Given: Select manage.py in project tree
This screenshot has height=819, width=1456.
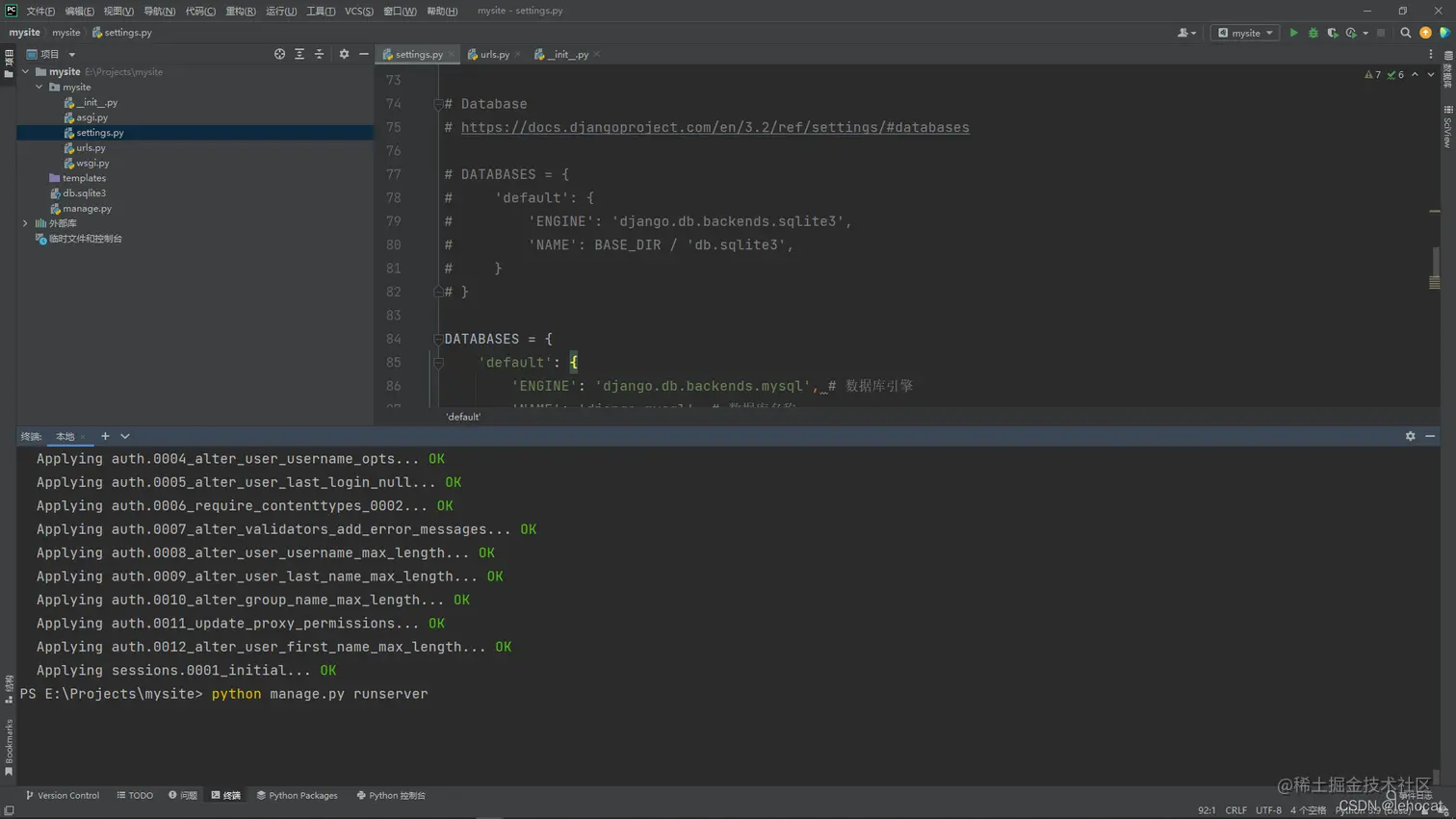Looking at the screenshot, I should (x=87, y=208).
